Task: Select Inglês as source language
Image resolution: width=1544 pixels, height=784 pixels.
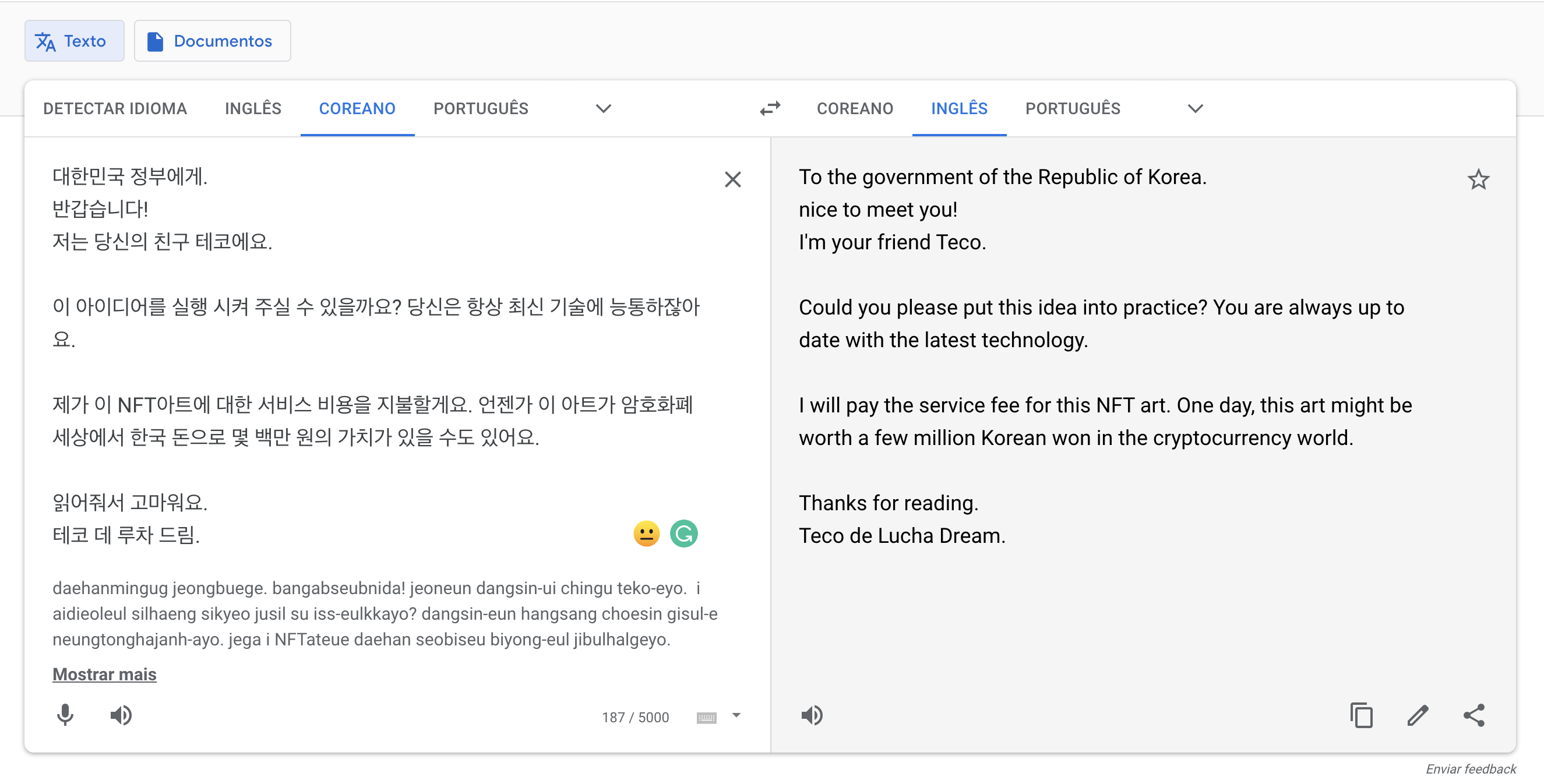Action: point(253,108)
